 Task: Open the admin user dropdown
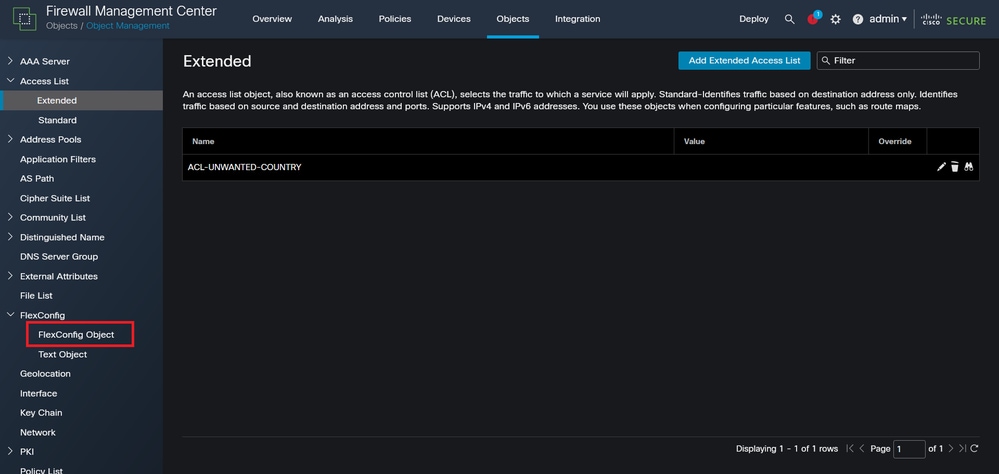[x=888, y=19]
